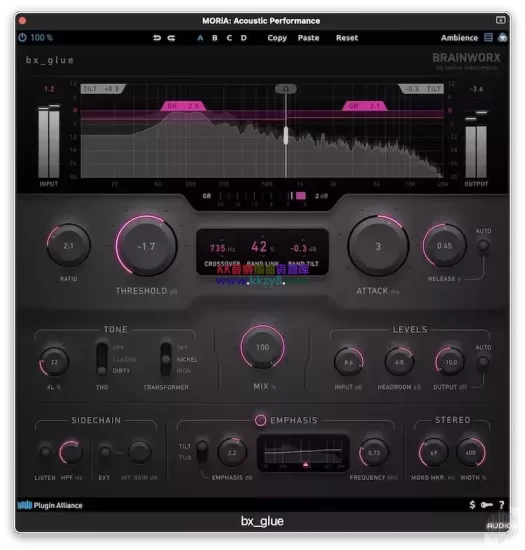Toggle the AUTO output level button

[483, 362]
